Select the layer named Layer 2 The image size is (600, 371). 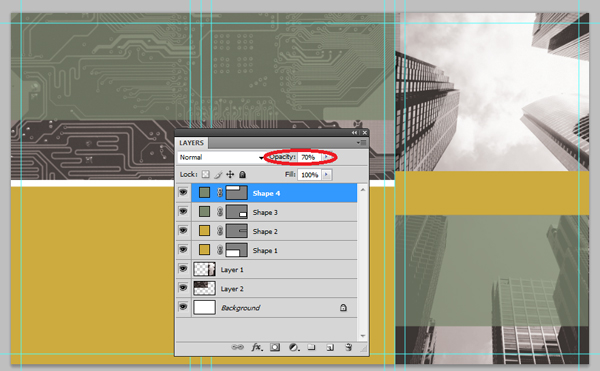pos(232,289)
